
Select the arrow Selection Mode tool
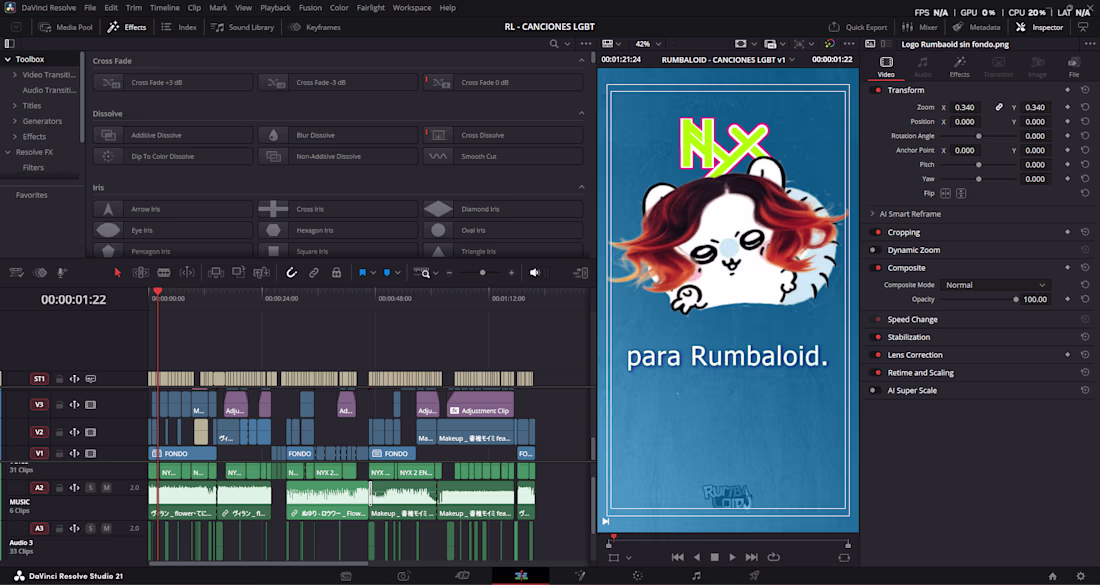(x=117, y=273)
